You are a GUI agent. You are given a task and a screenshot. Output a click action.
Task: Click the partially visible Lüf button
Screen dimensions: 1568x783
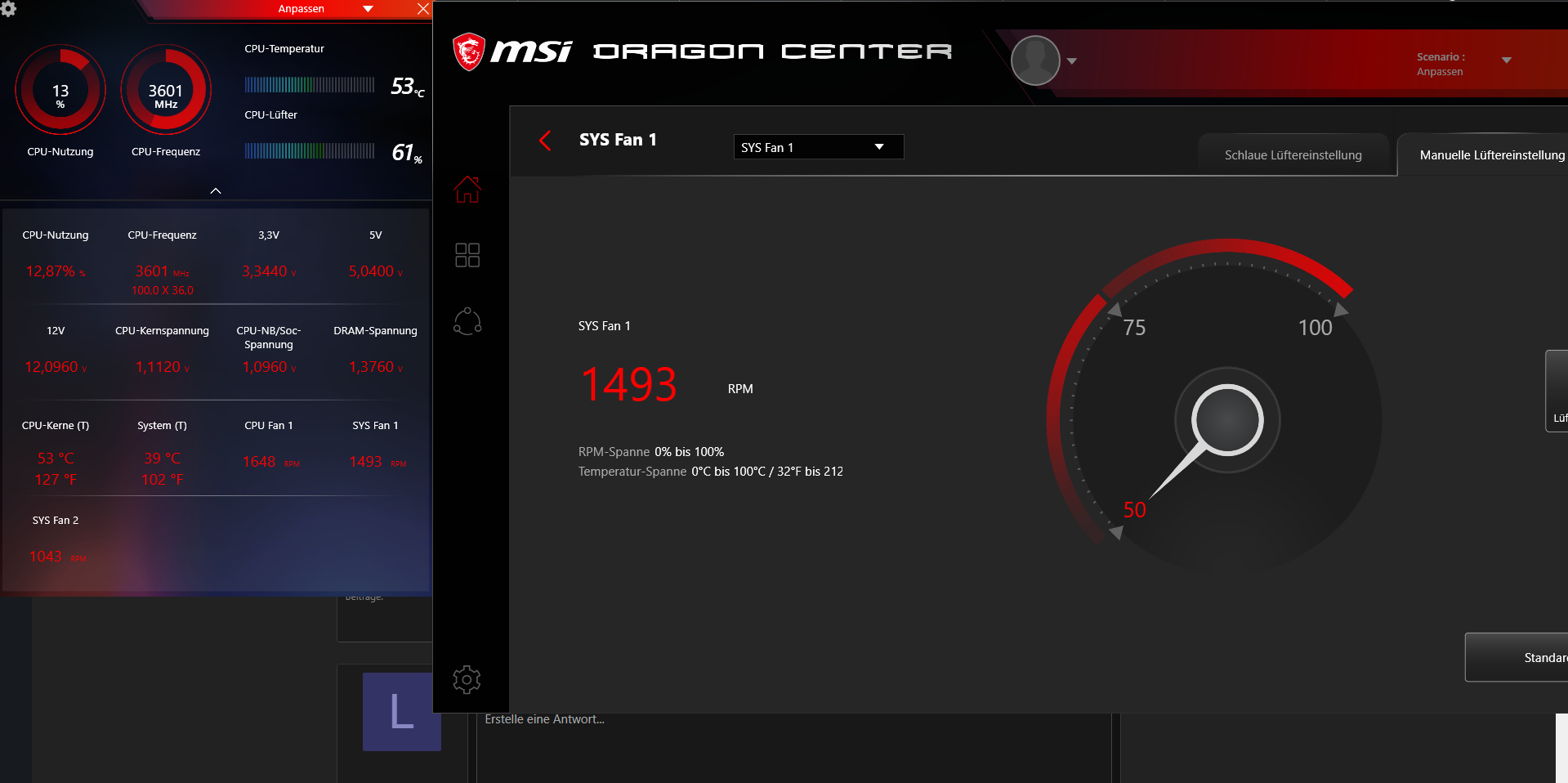[1557, 391]
